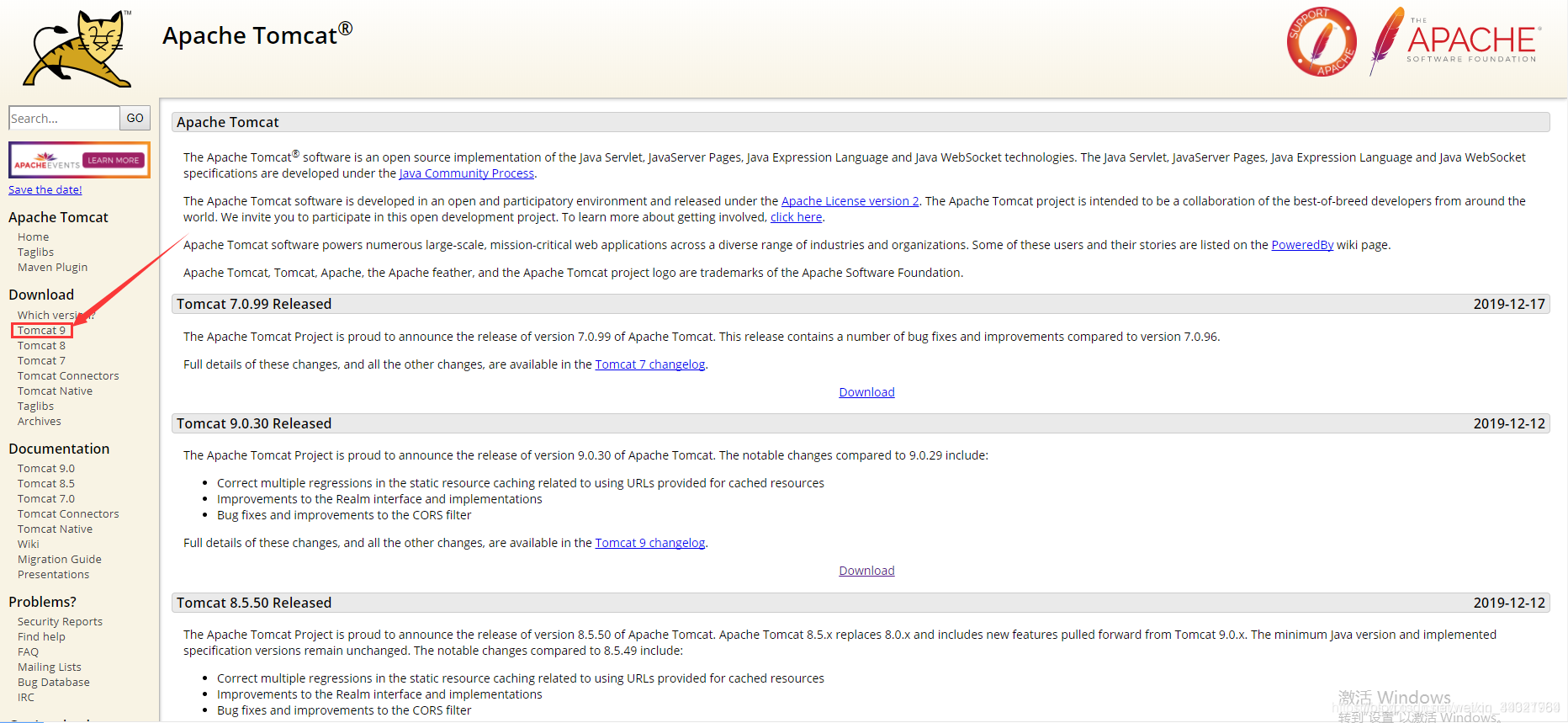Open the PoweredBy wiki link
The width and height of the screenshot is (1568, 723).
pyautogui.click(x=1302, y=245)
